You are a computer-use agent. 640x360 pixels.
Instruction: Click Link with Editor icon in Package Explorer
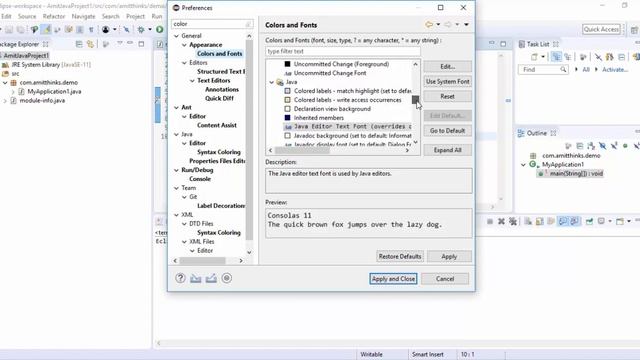pyautogui.click(x=90, y=44)
